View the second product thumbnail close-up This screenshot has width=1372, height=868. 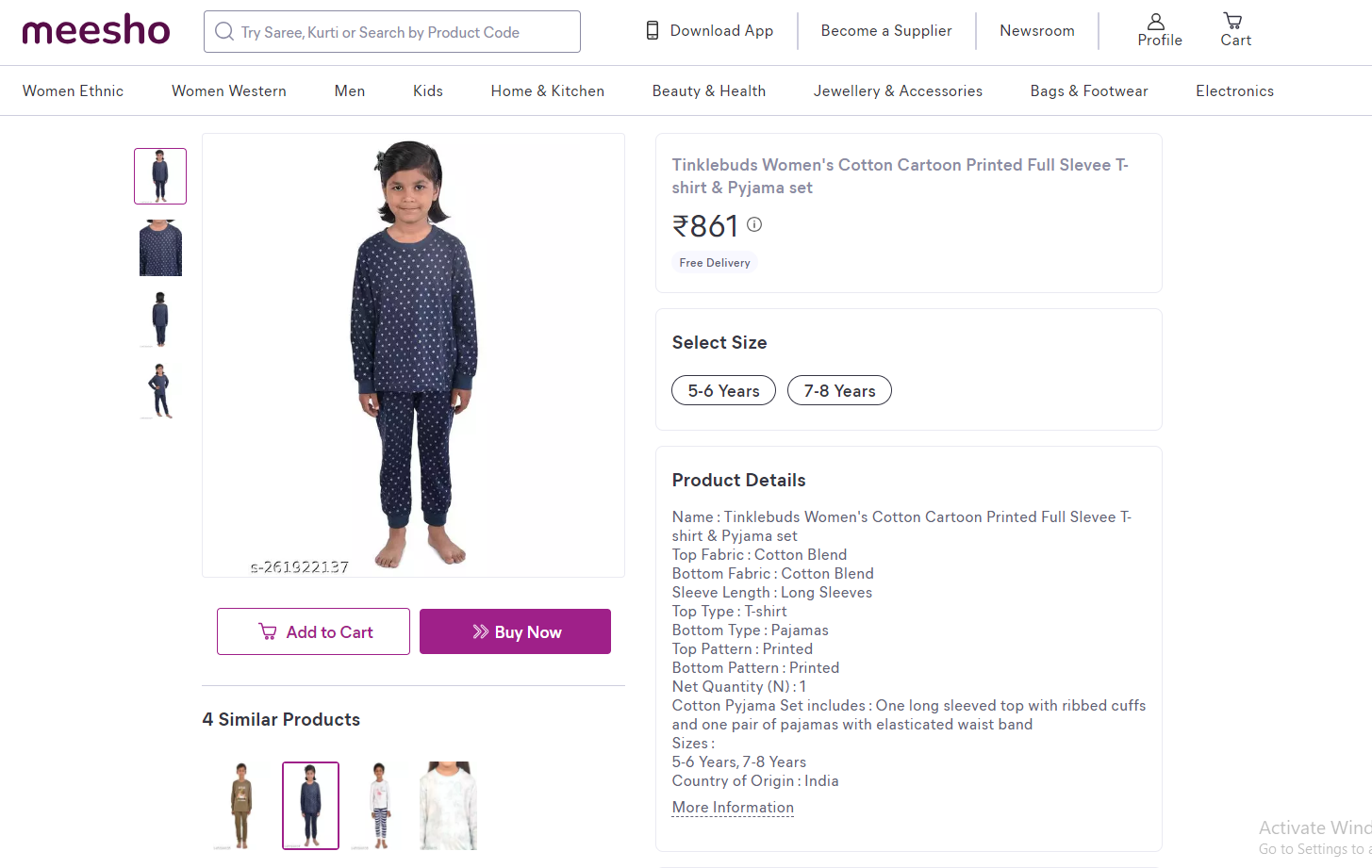[160, 248]
